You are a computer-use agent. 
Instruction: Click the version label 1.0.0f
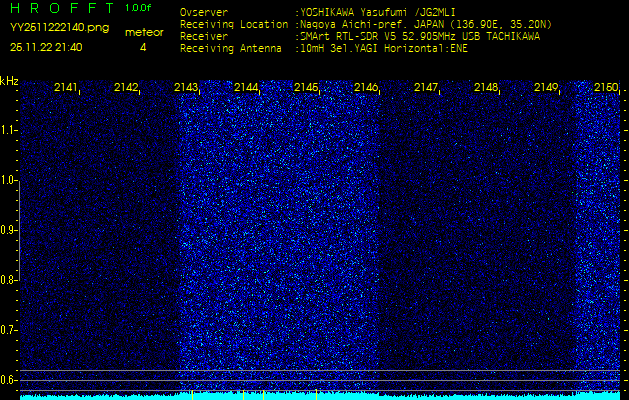(x=138, y=8)
